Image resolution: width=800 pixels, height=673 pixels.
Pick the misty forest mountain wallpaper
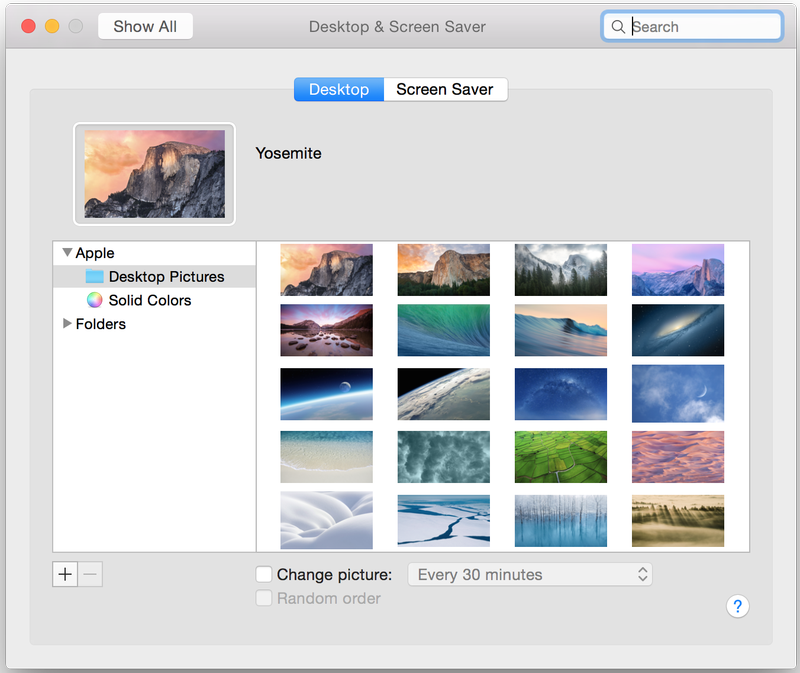click(561, 269)
